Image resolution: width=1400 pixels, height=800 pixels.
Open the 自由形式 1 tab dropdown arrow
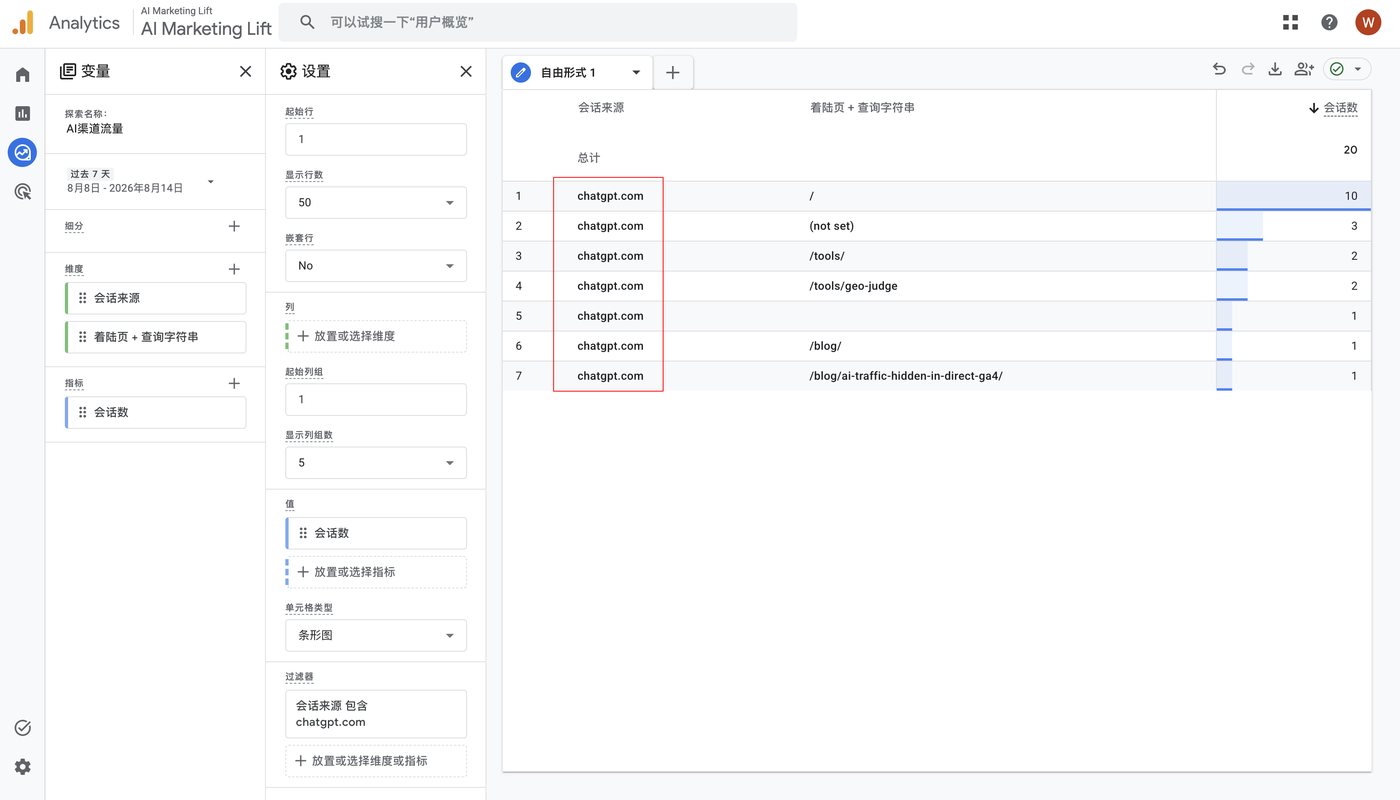point(636,72)
